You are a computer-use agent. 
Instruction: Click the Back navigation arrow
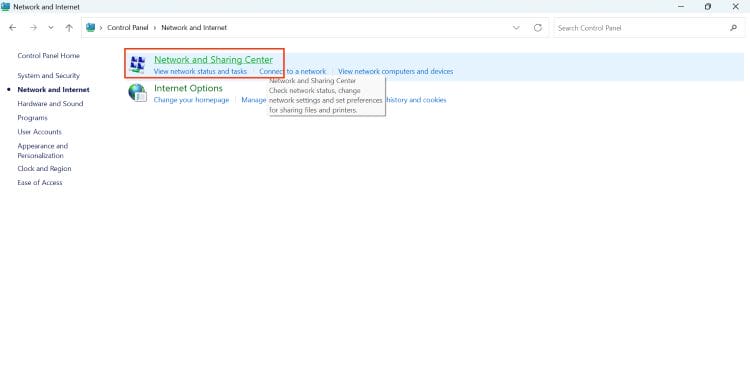[12, 28]
